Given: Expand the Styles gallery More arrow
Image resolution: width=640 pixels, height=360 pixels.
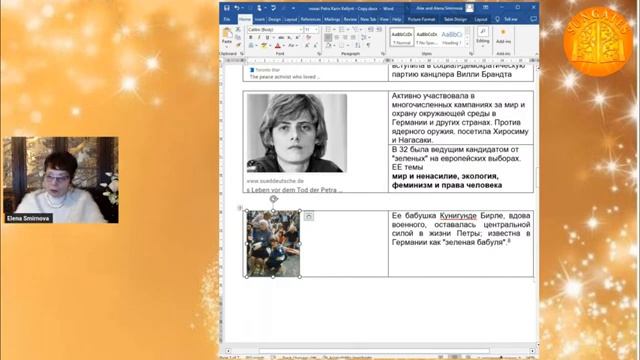Looking at the screenshot, I should coord(468,43).
